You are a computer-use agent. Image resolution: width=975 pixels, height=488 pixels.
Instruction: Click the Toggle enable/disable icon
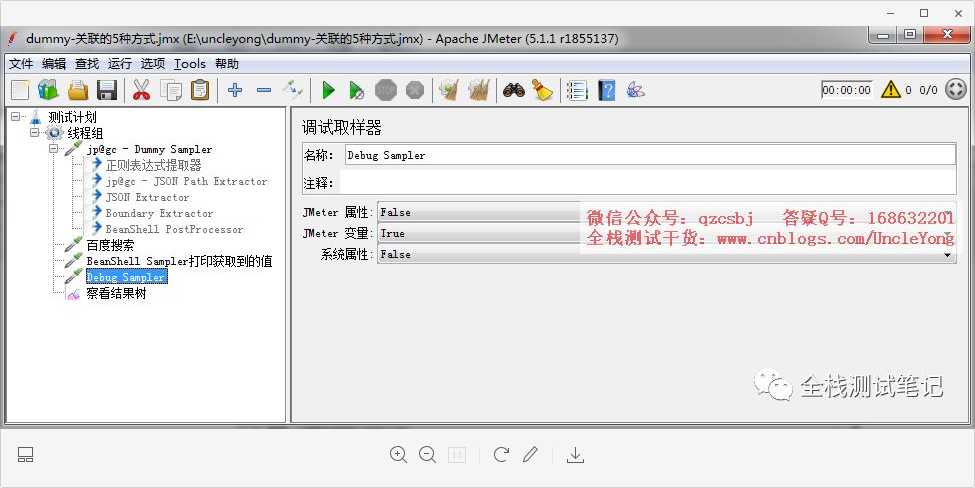292,90
